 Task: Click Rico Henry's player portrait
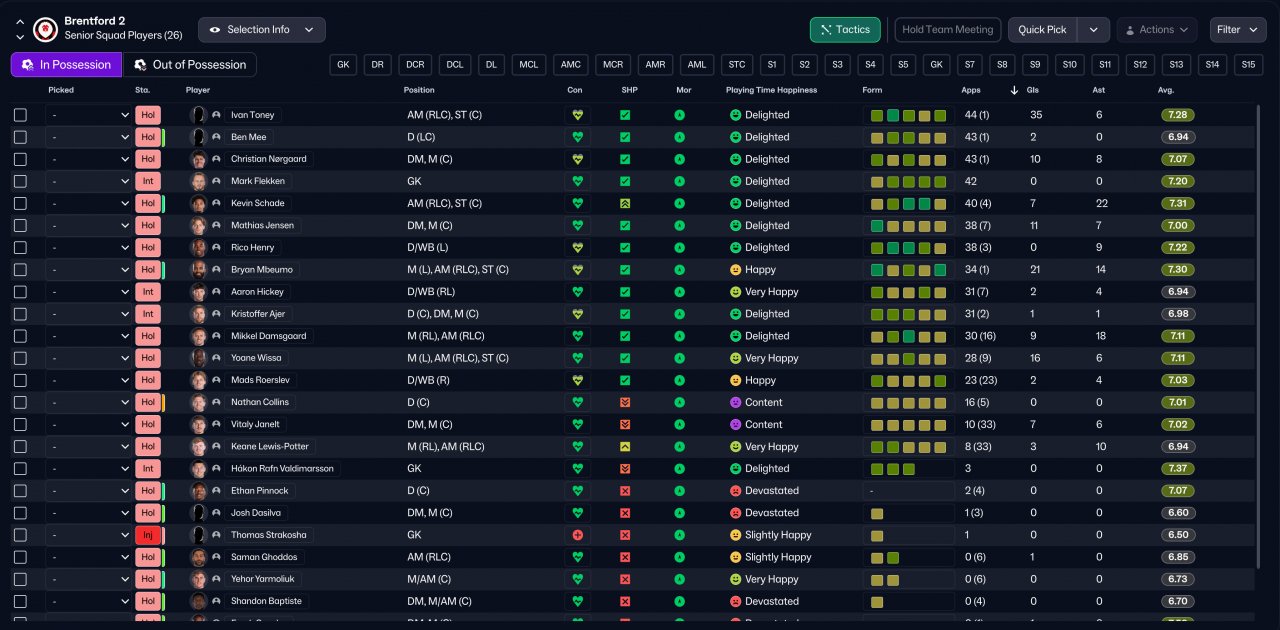tap(198, 247)
